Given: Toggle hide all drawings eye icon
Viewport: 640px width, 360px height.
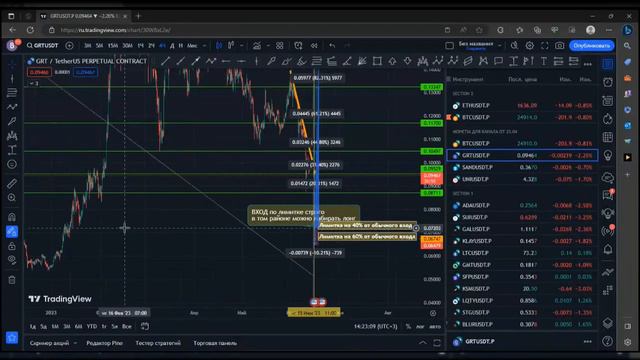Looking at the screenshot, I should pyautogui.click(x=12, y=260).
